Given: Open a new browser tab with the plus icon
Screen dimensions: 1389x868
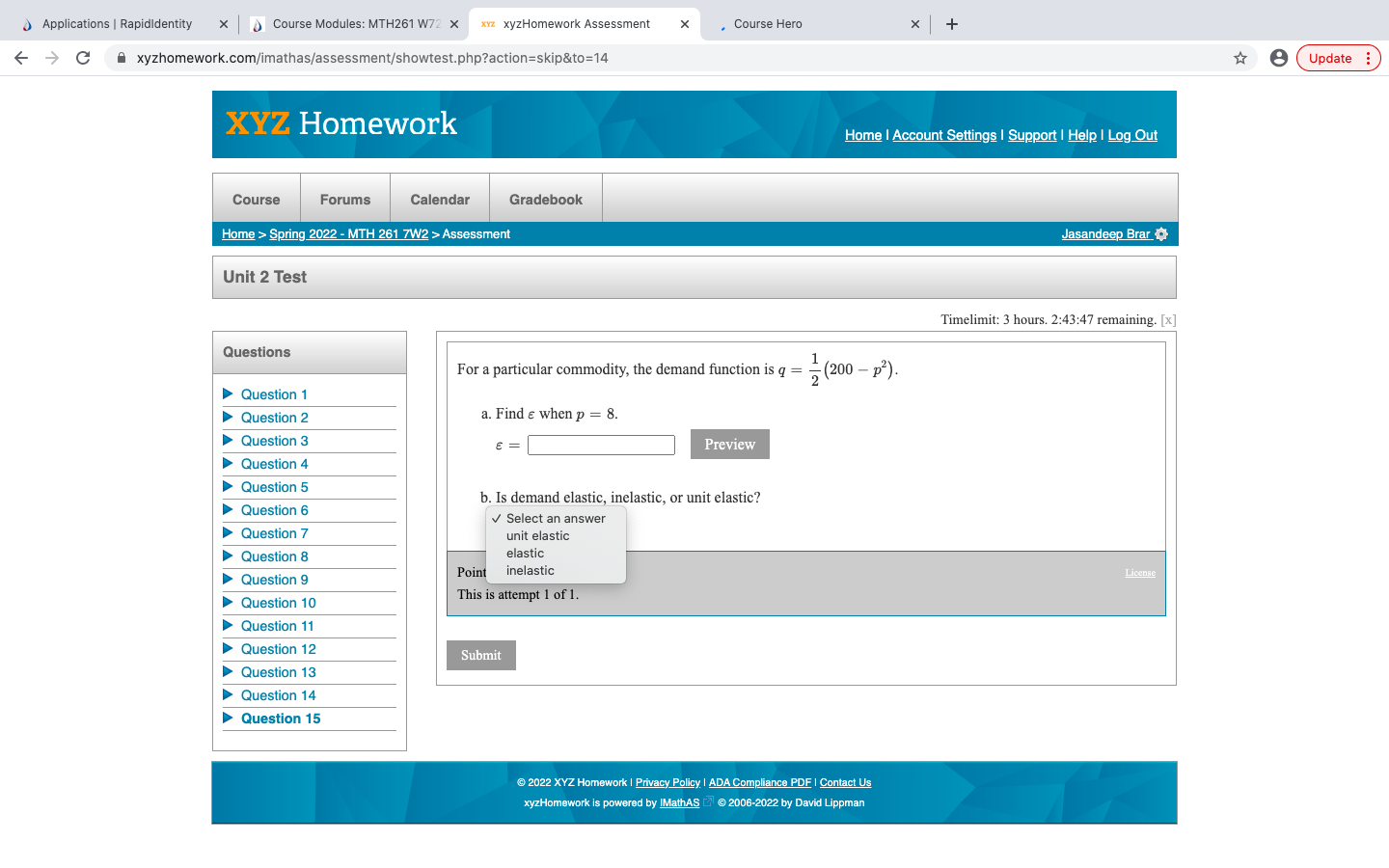Looking at the screenshot, I should pyautogui.click(x=951, y=23).
